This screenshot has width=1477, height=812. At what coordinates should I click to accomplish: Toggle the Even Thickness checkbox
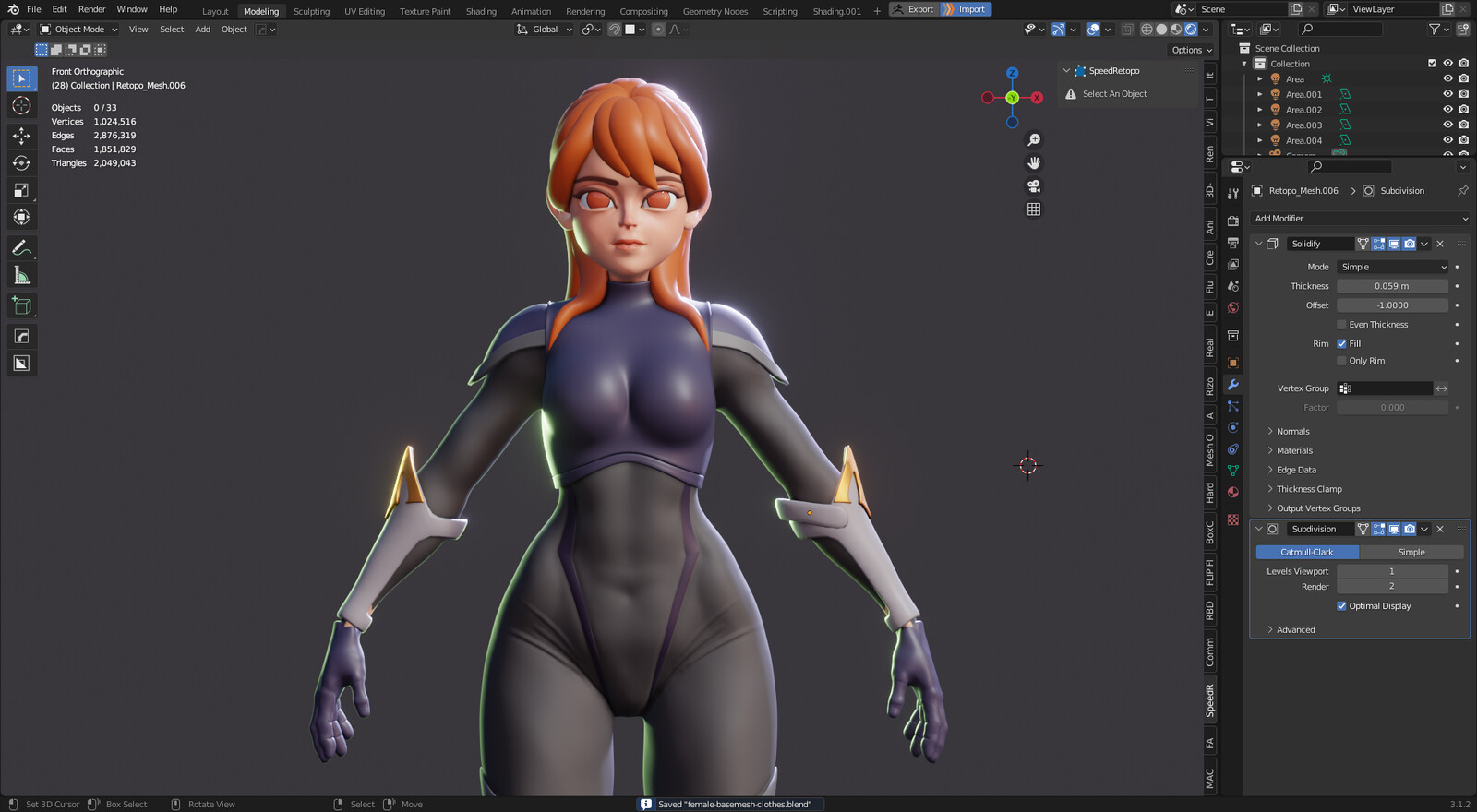tap(1341, 325)
